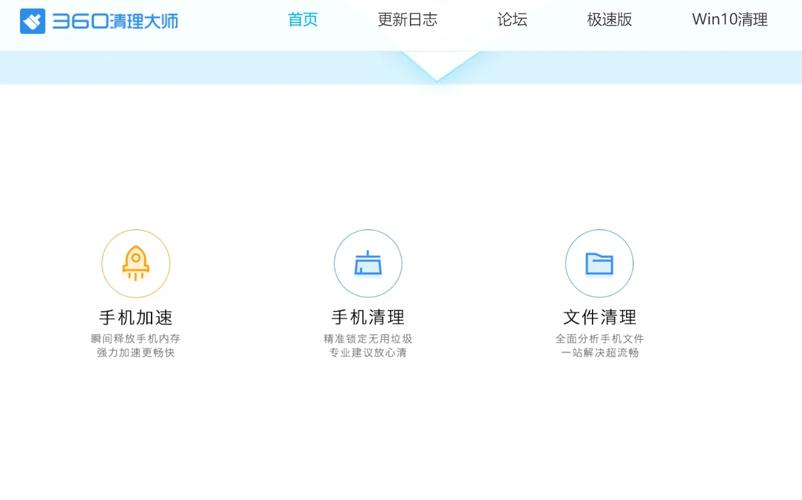Click the 360清理大师 logo text

coord(115,21)
